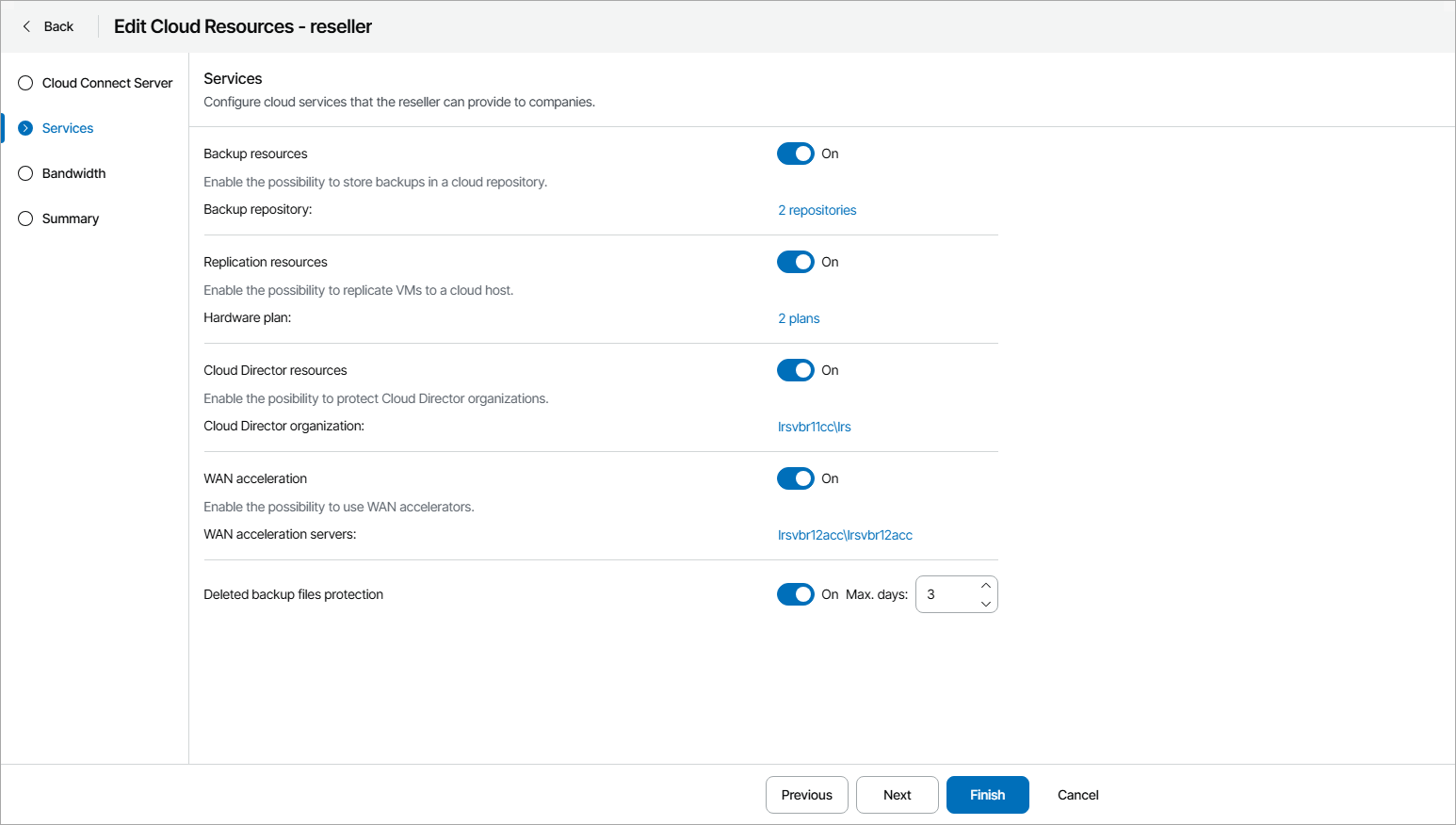This screenshot has width=1456, height=825.
Task: Click the Finish button
Action: click(987, 795)
